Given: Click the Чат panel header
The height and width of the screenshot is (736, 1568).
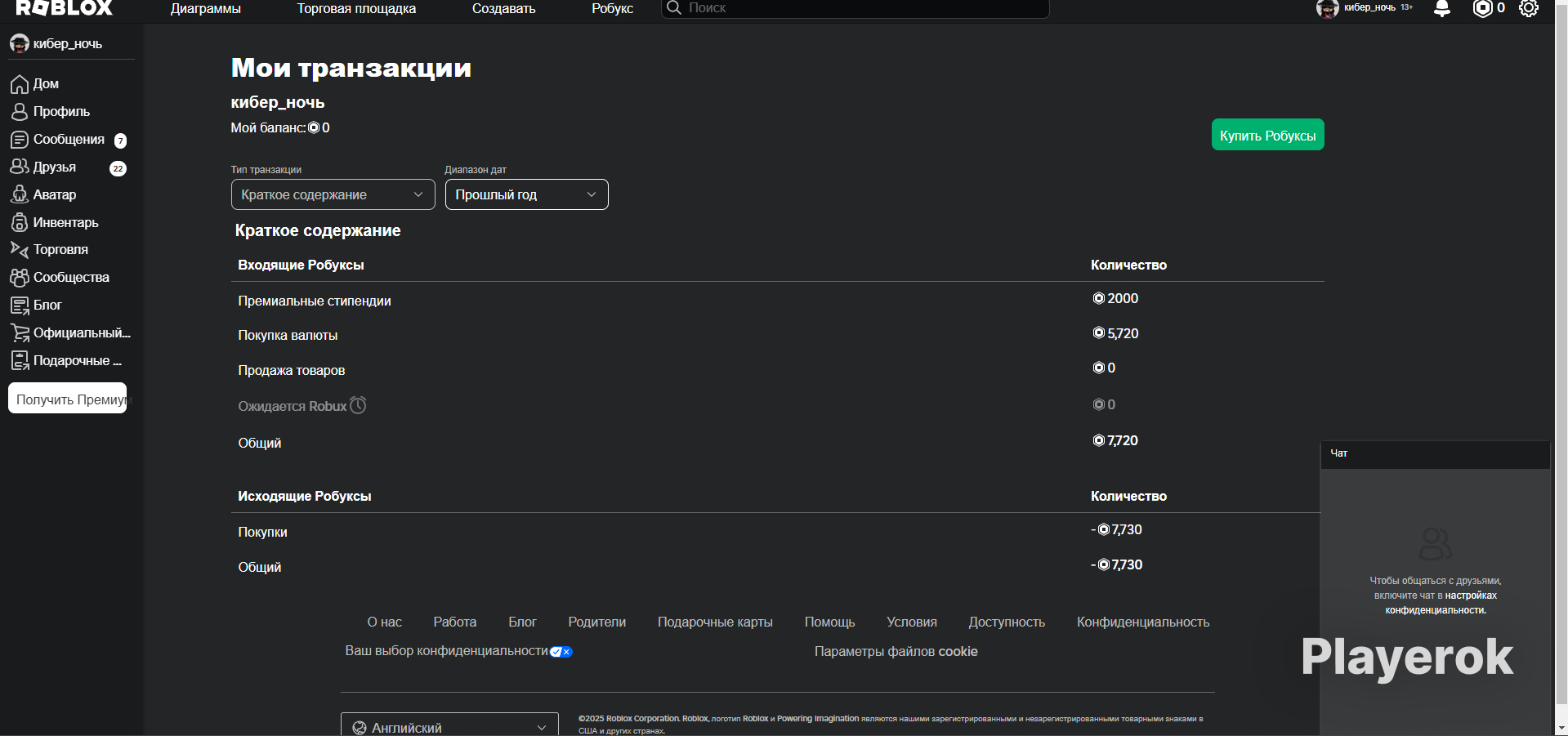Looking at the screenshot, I should click(x=1436, y=453).
